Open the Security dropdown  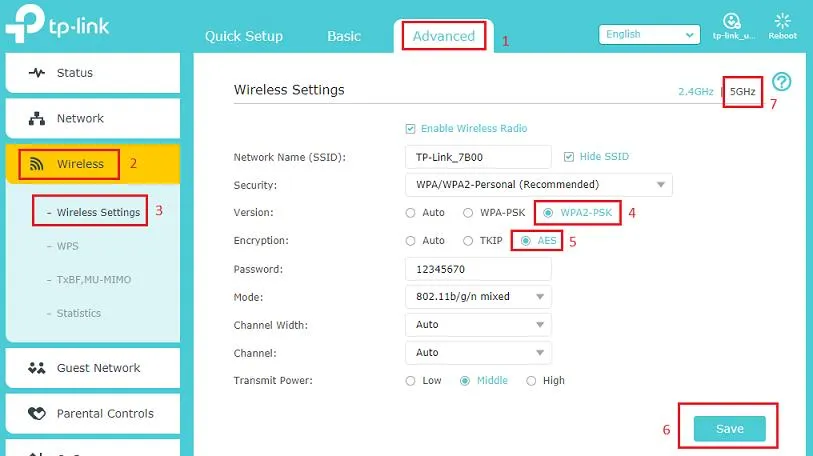coord(539,185)
